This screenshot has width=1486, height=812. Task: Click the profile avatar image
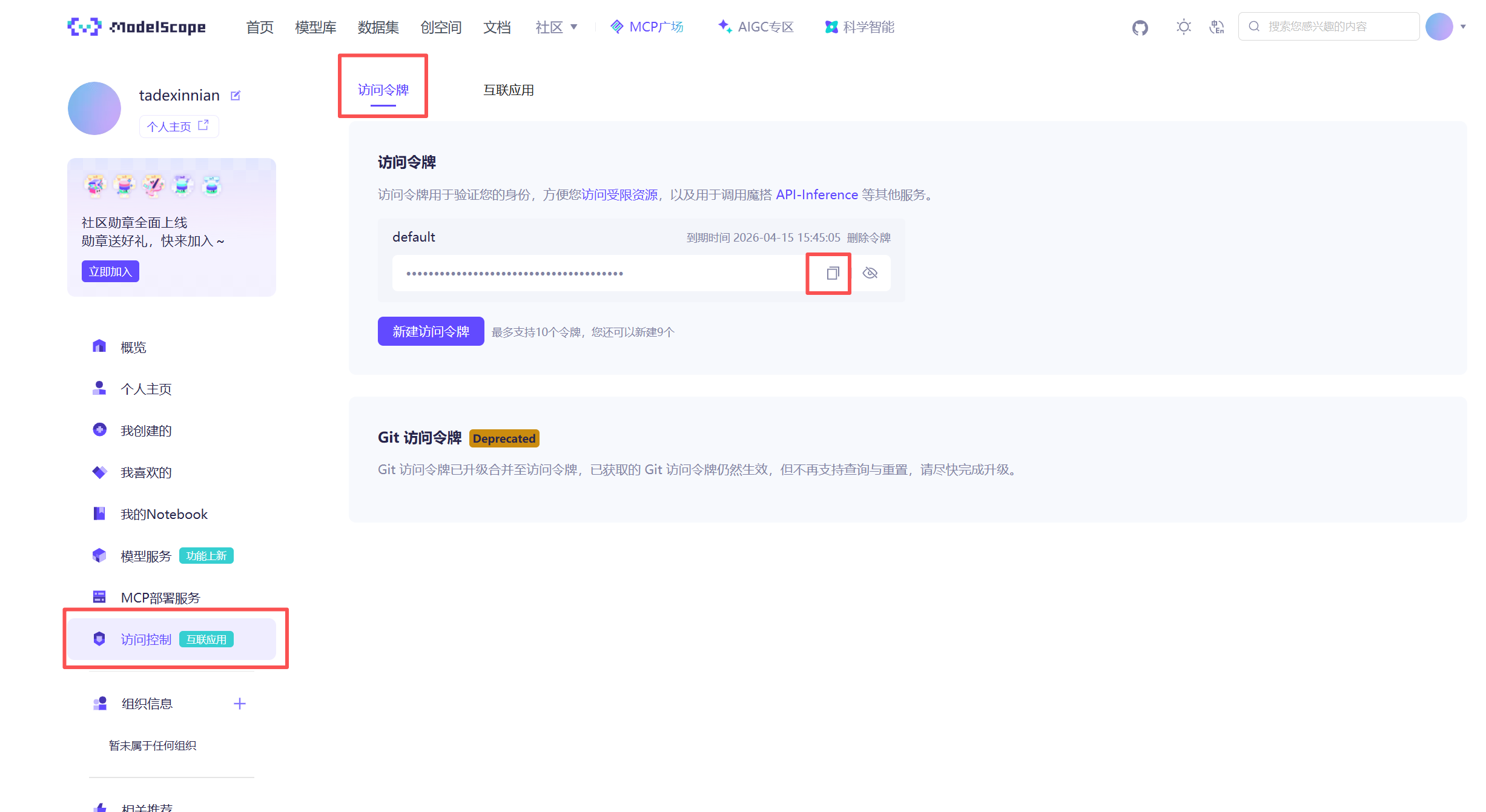click(94, 108)
